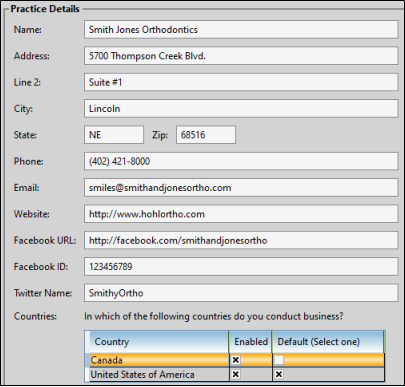This screenshot has width=405, height=387.
Task: Click the Email: label
Action: coord(27,188)
